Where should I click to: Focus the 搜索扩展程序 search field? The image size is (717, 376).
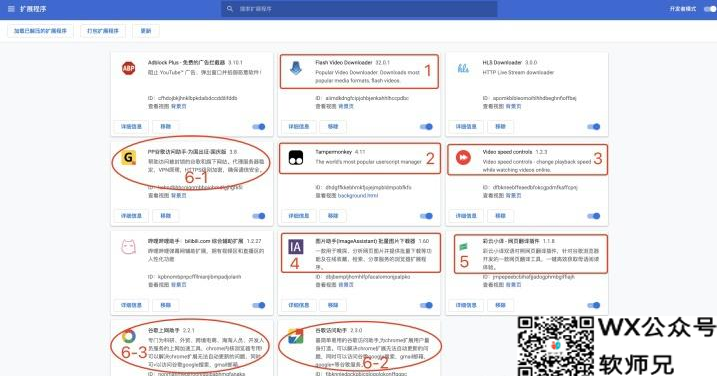tap(359, 9)
